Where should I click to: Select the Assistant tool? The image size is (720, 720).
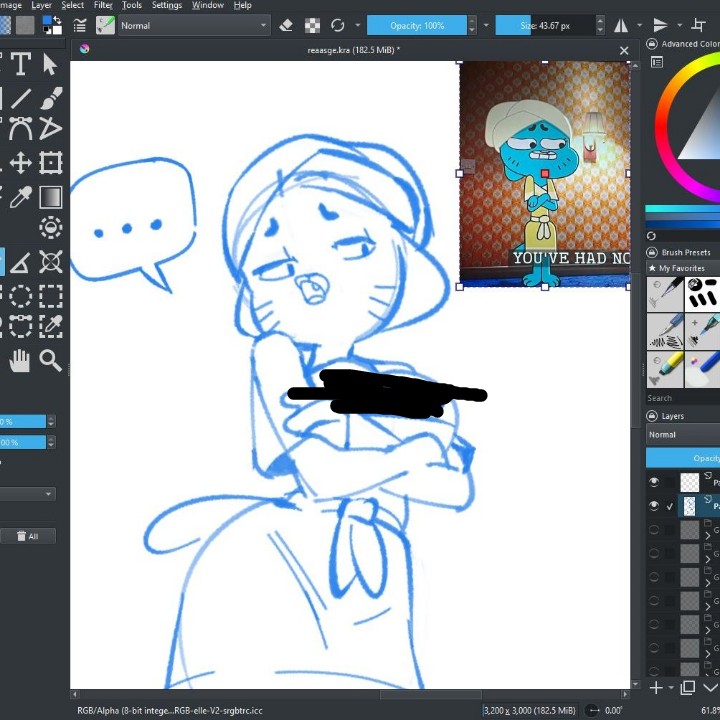(51, 262)
